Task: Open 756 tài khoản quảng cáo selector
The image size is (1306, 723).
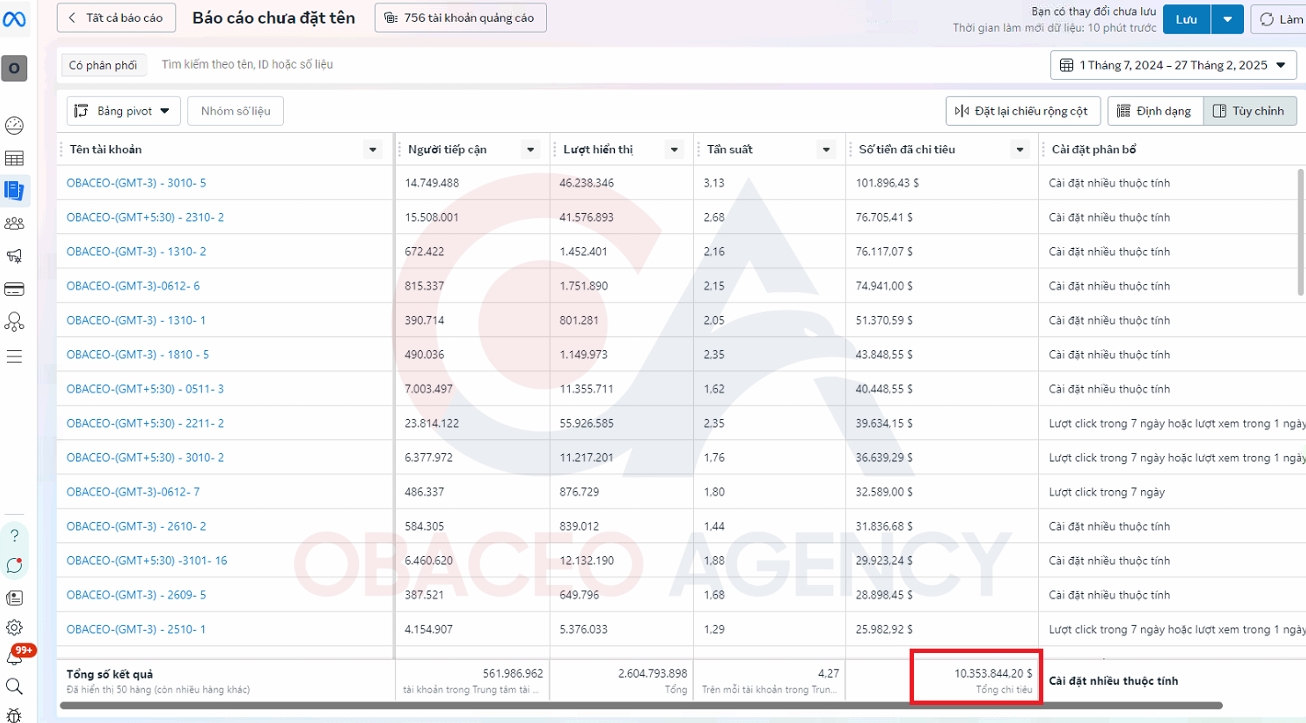Action: [461, 18]
